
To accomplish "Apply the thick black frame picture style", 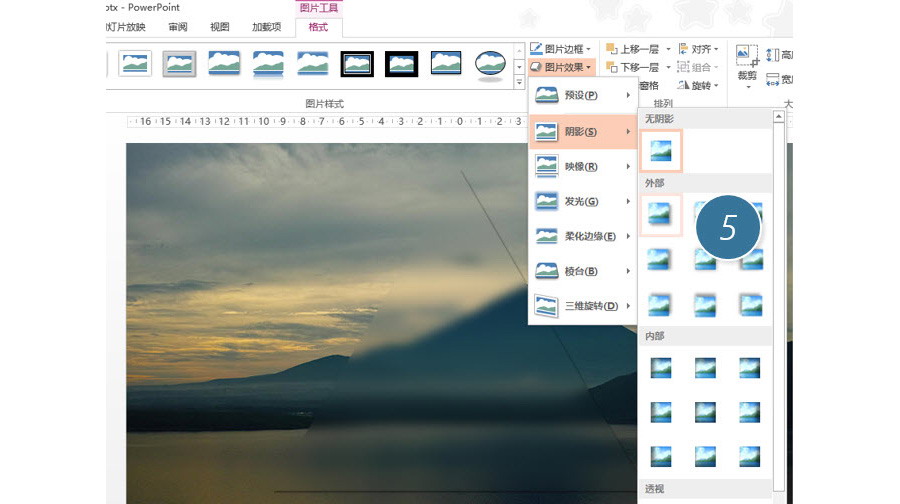I will coord(402,64).
